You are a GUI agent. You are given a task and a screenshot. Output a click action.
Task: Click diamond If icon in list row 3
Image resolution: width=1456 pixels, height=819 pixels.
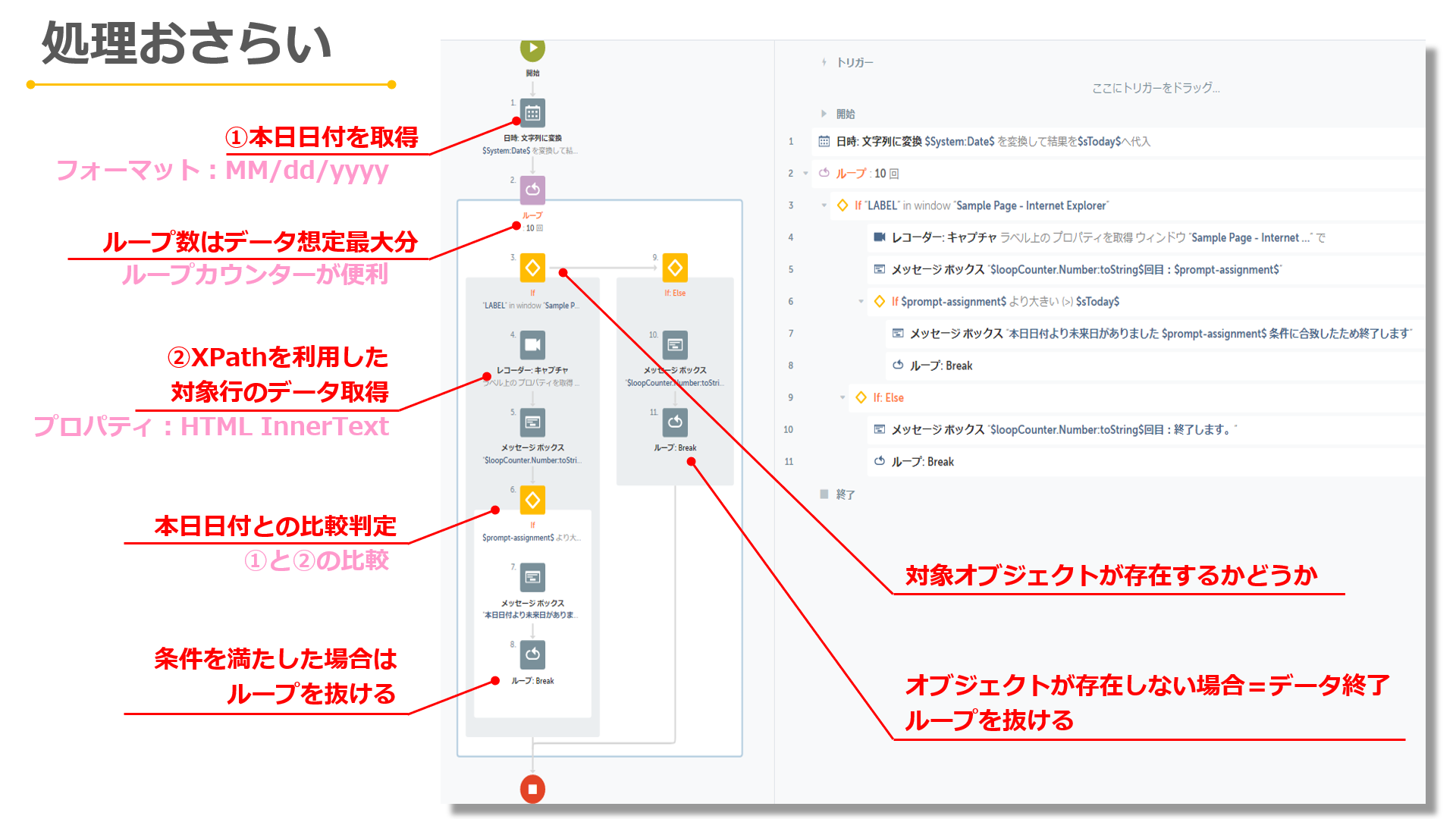click(x=842, y=206)
